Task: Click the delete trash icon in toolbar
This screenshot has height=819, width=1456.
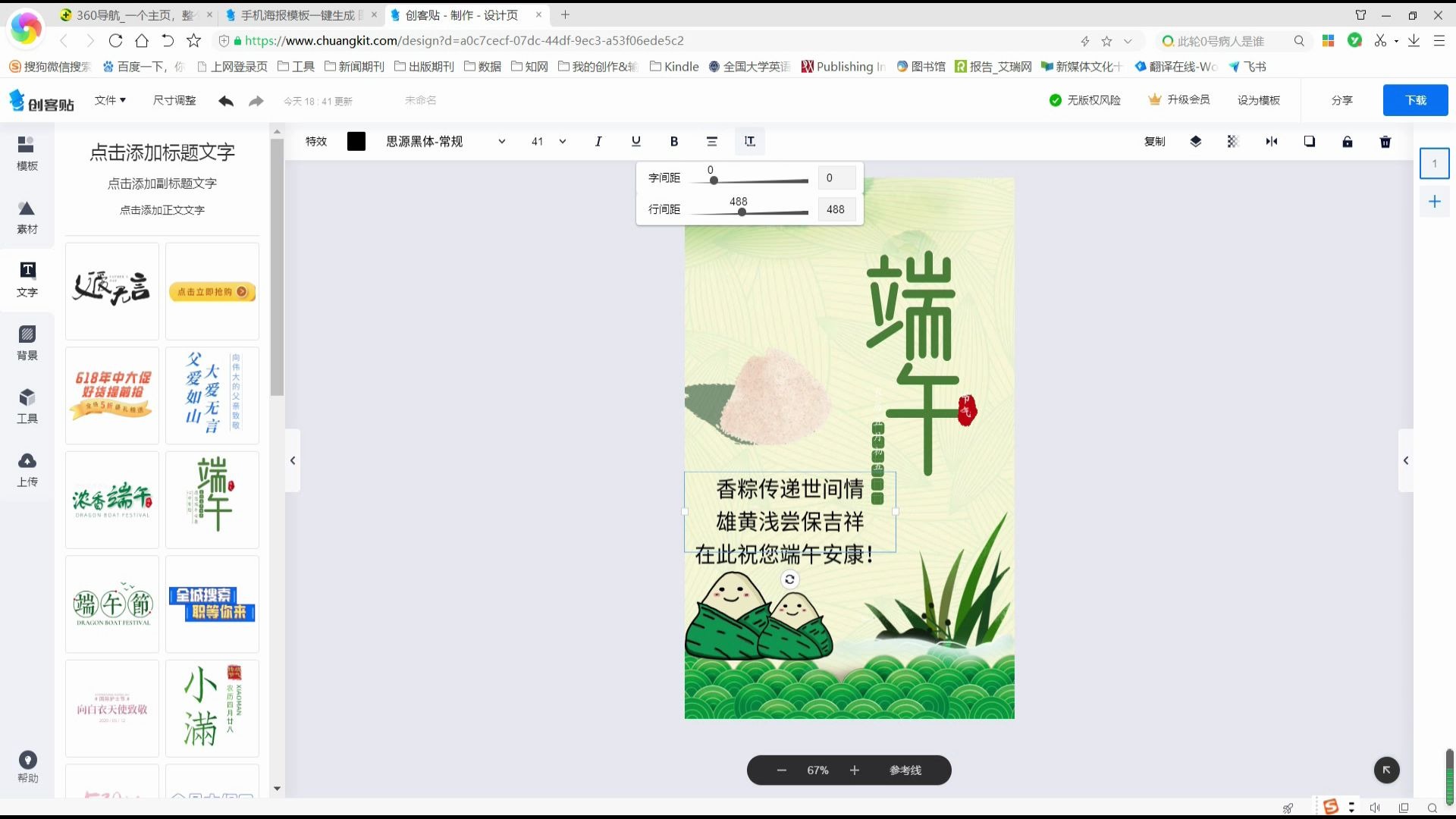Action: click(x=1385, y=142)
